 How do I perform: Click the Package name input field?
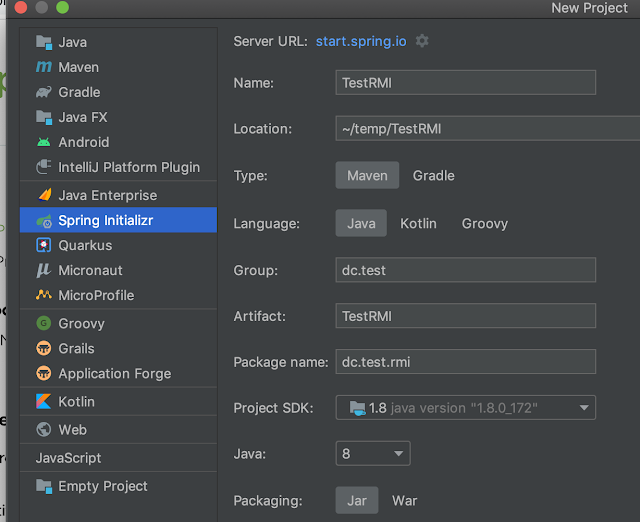pyautogui.click(x=466, y=361)
